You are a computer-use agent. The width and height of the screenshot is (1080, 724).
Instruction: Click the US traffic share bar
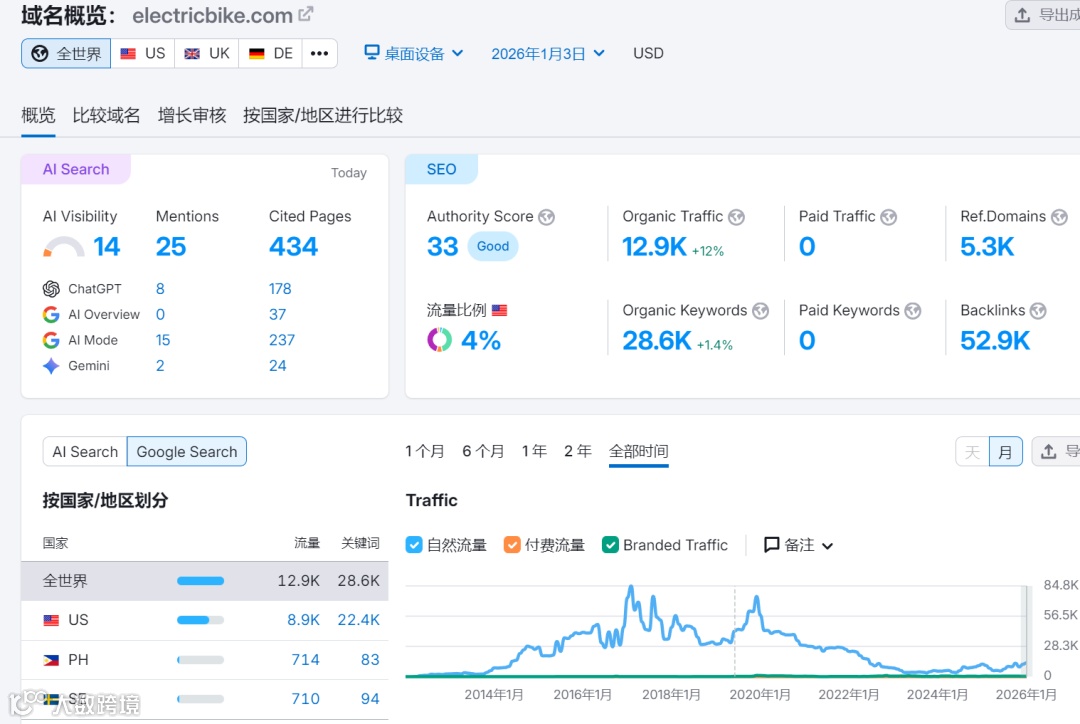pyautogui.click(x=200, y=620)
